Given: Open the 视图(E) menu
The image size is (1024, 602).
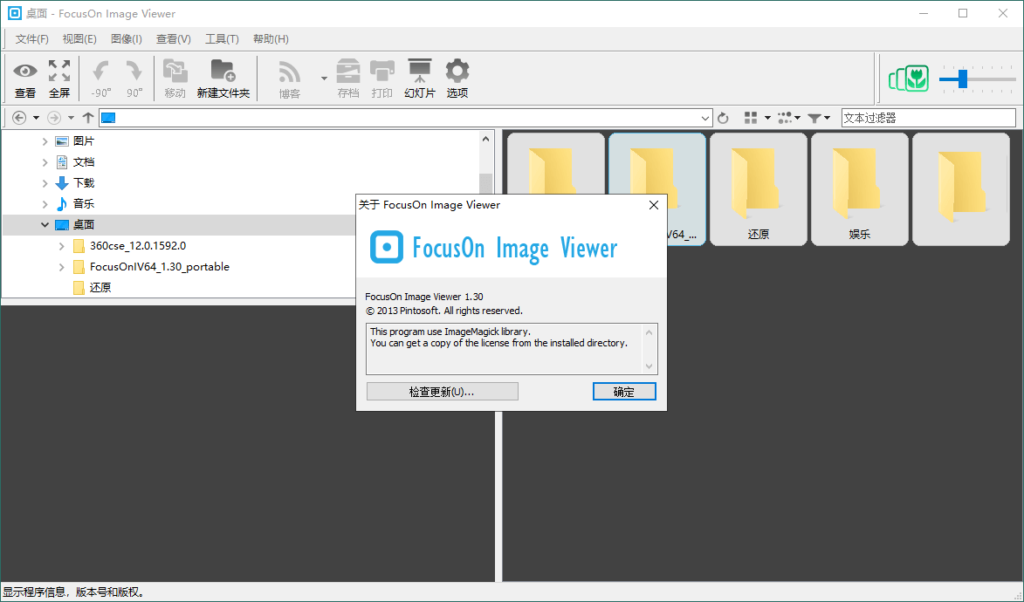Looking at the screenshot, I should pos(80,39).
